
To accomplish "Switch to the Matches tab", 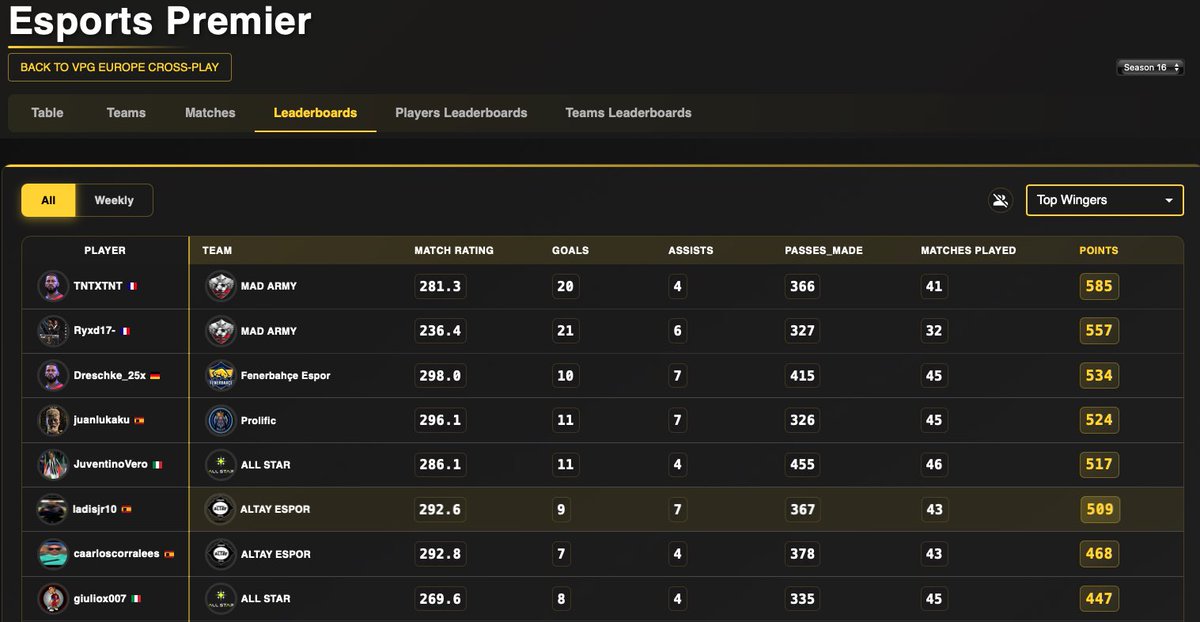I will tap(210, 113).
